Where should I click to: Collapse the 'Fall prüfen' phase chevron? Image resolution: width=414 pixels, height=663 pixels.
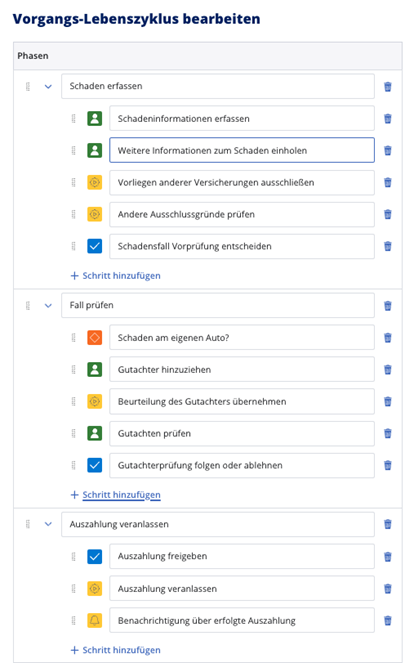pos(48,306)
